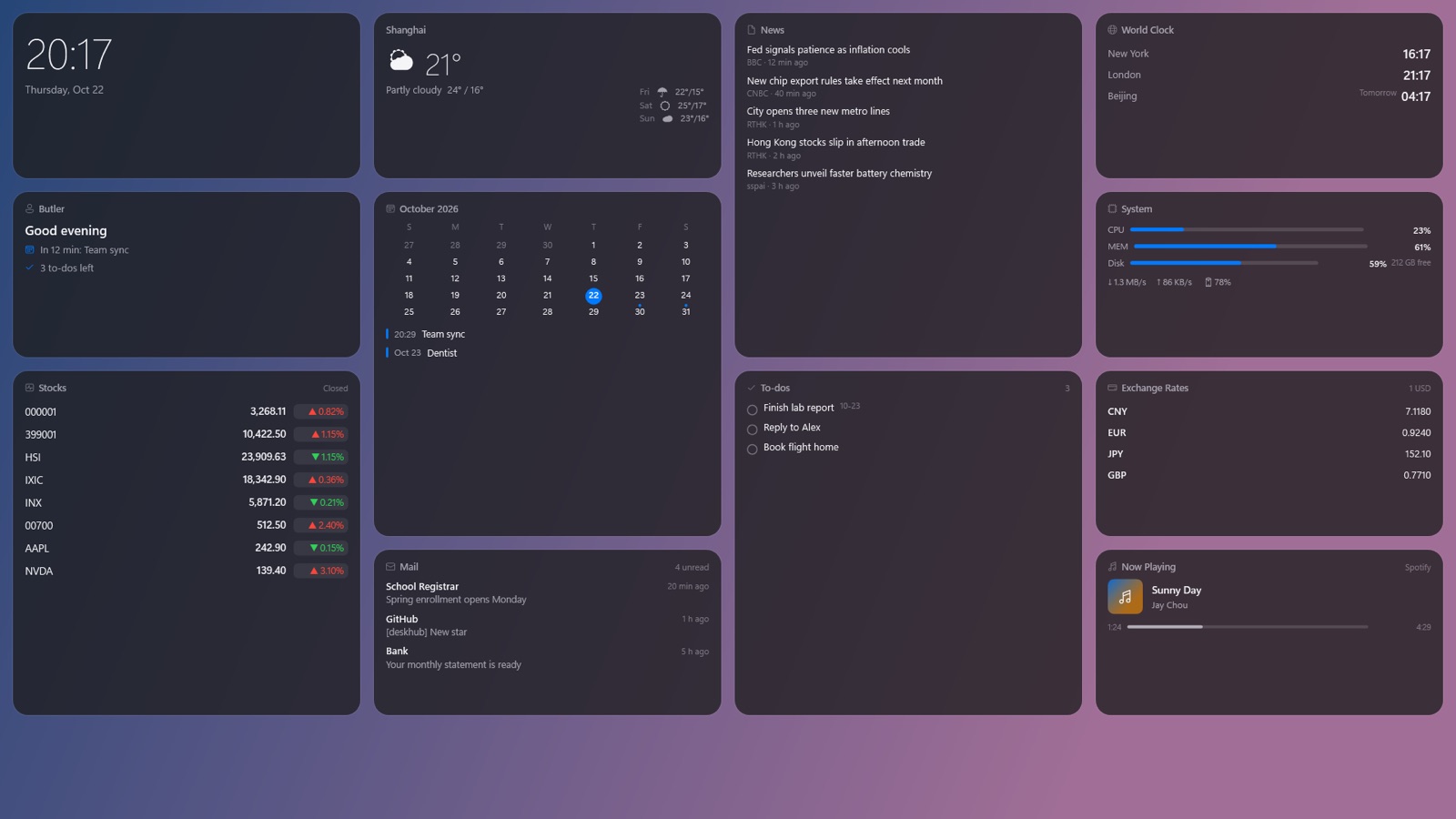Image resolution: width=1456 pixels, height=819 pixels.
Task: Check off Reply to Alex to-do
Action: pos(752,430)
